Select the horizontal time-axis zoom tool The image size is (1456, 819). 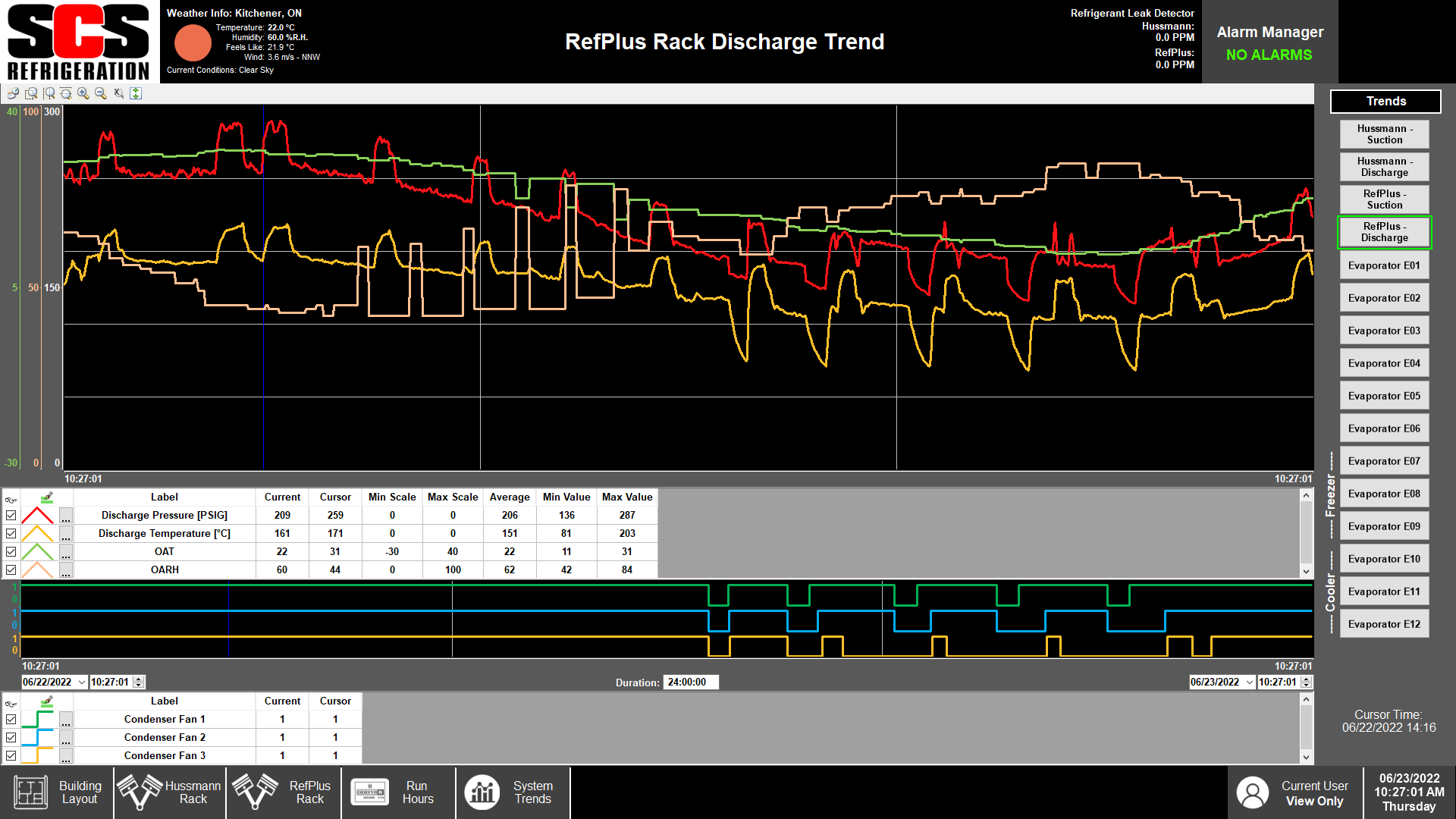click(49, 93)
